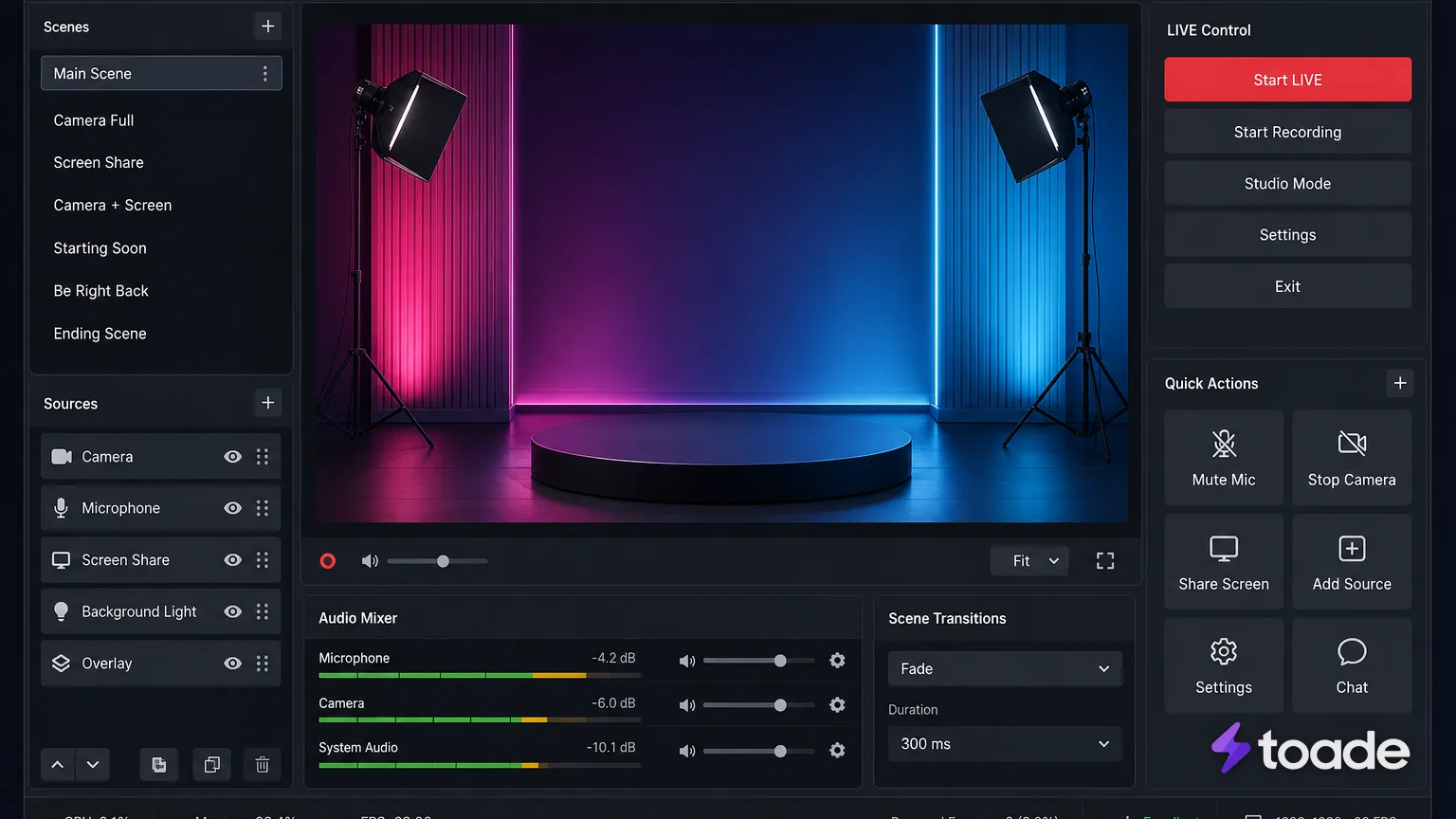1456x819 pixels.
Task: Grab the Camera source drag handle
Action: pyautogui.click(x=263, y=457)
